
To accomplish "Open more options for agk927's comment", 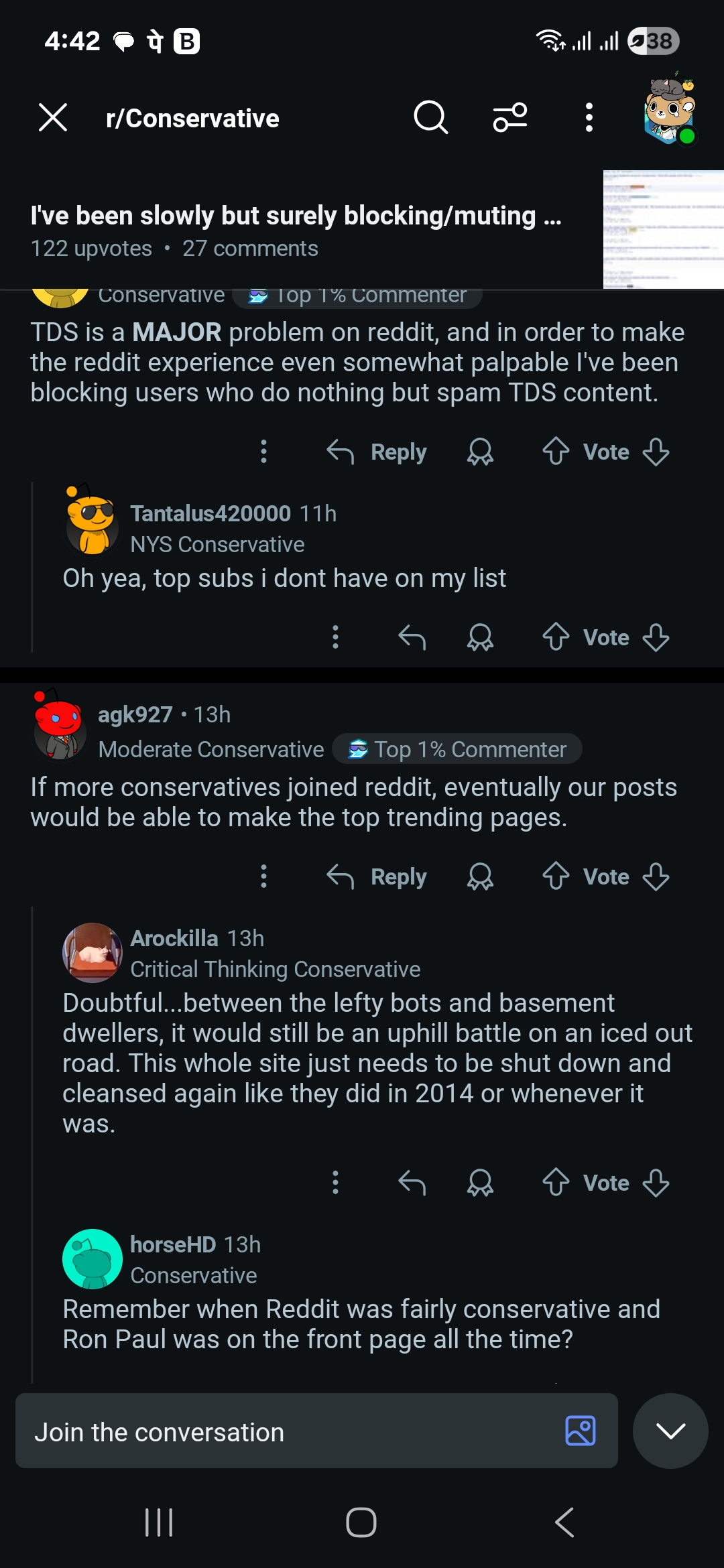I will pos(263,876).
